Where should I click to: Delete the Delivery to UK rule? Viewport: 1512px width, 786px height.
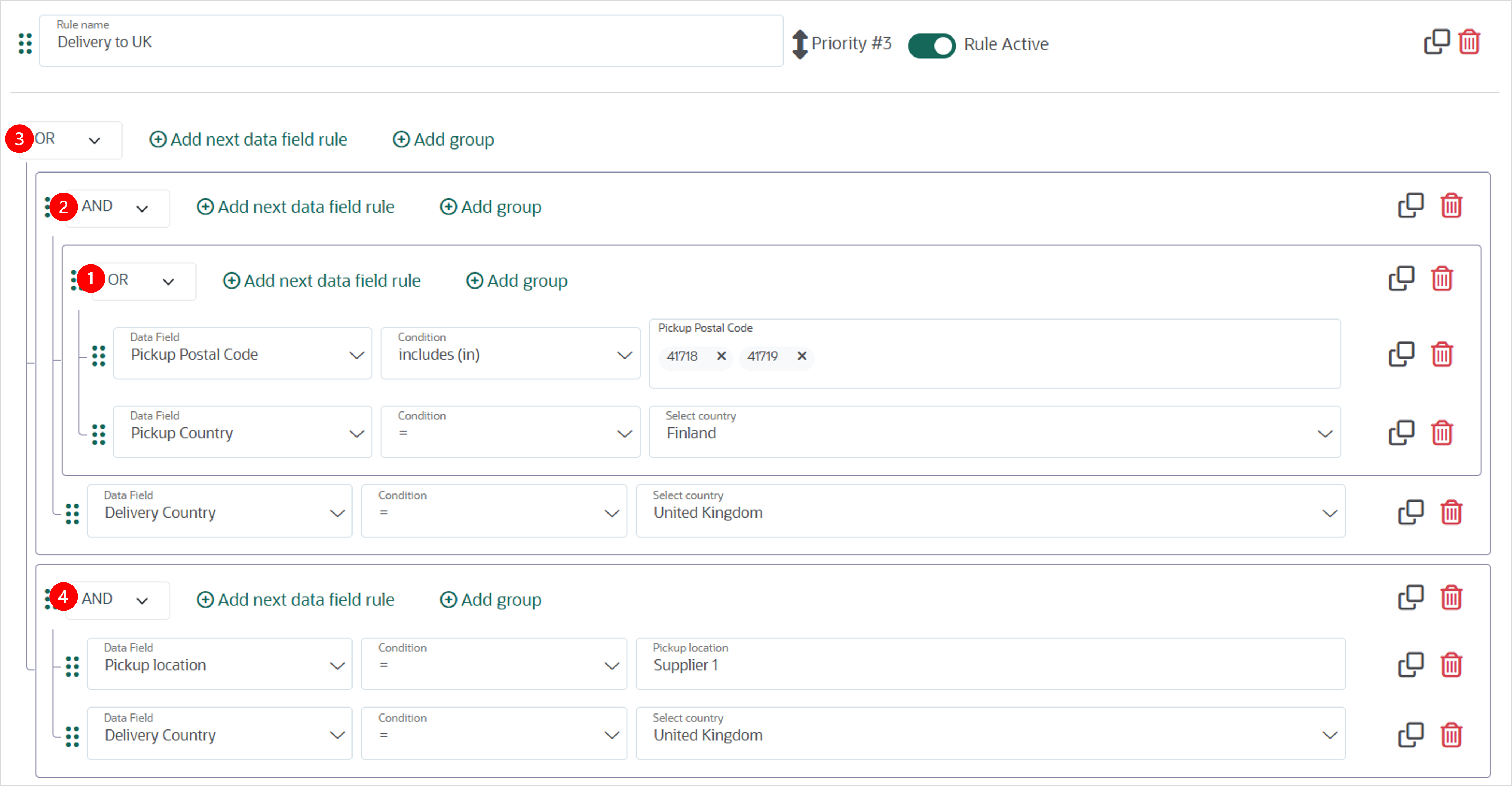[1469, 42]
